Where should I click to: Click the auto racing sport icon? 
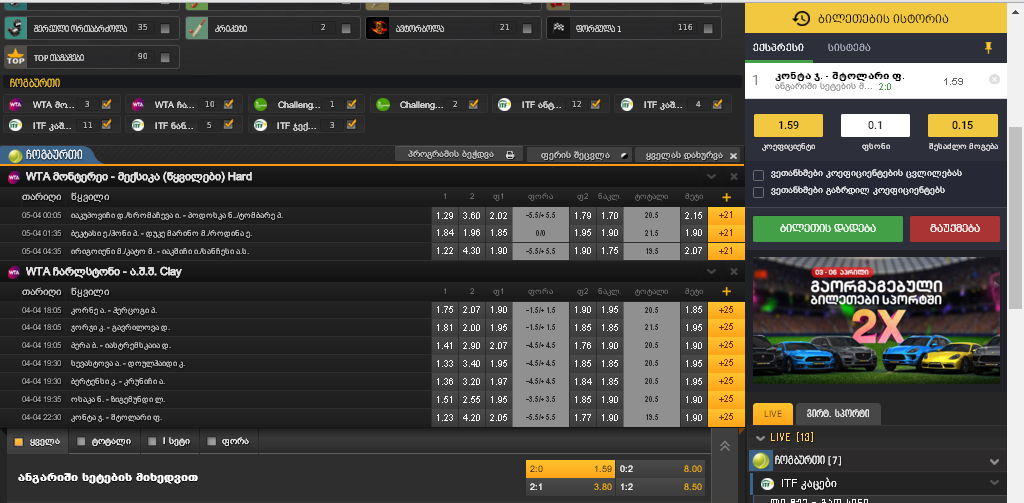pyautogui.click(x=377, y=28)
